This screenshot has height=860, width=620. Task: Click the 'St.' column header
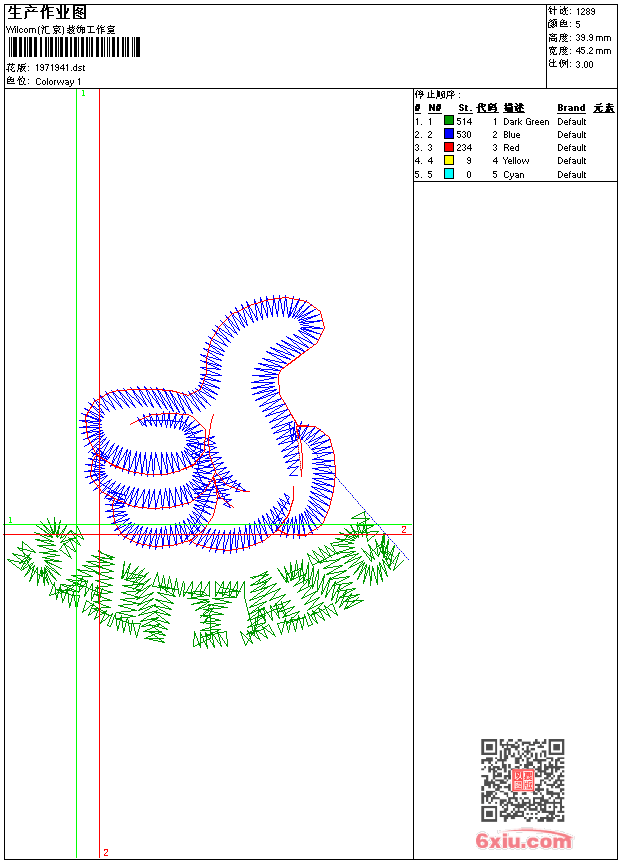[465, 108]
